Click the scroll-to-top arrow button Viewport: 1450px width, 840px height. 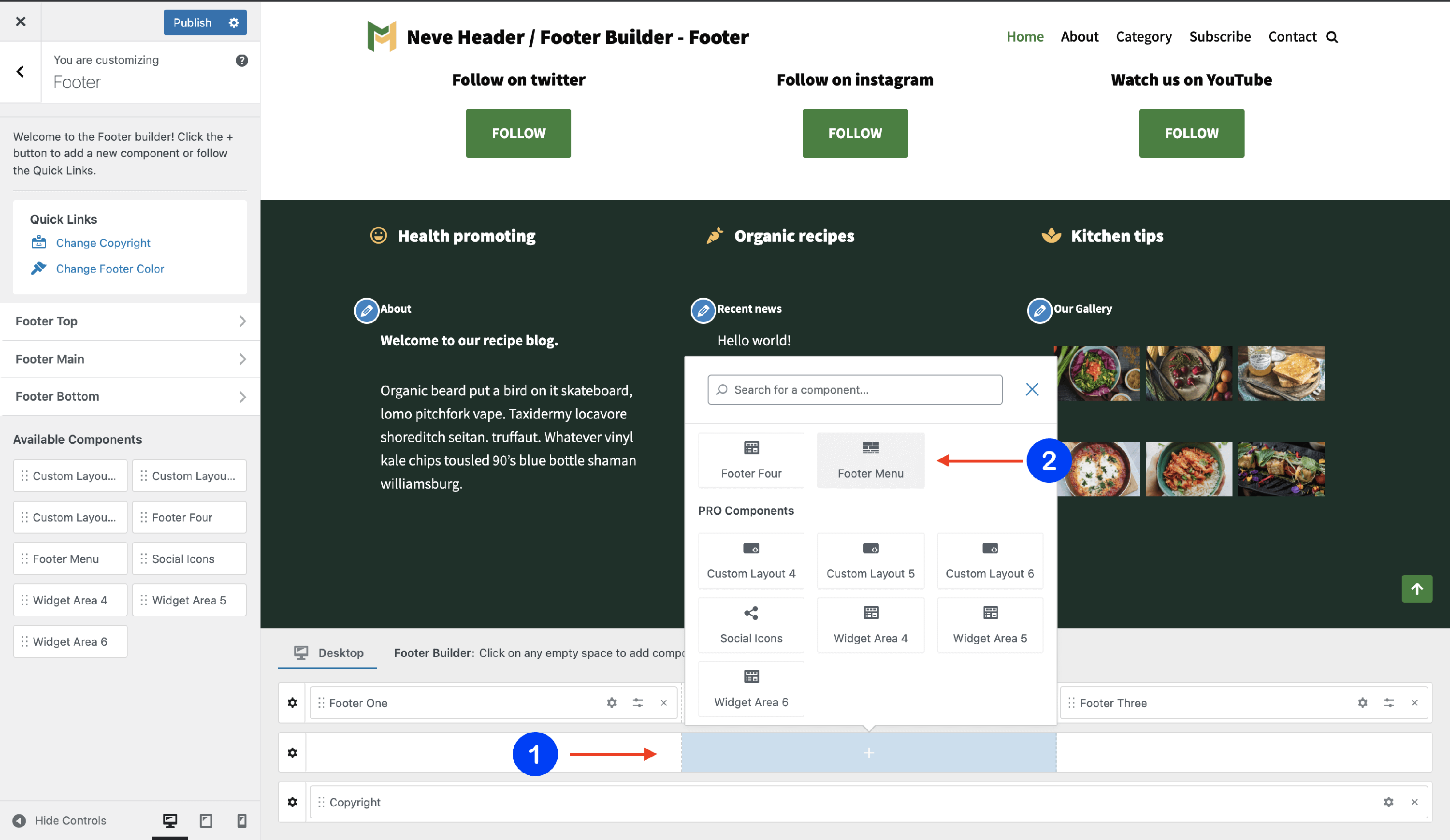click(1416, 589)
